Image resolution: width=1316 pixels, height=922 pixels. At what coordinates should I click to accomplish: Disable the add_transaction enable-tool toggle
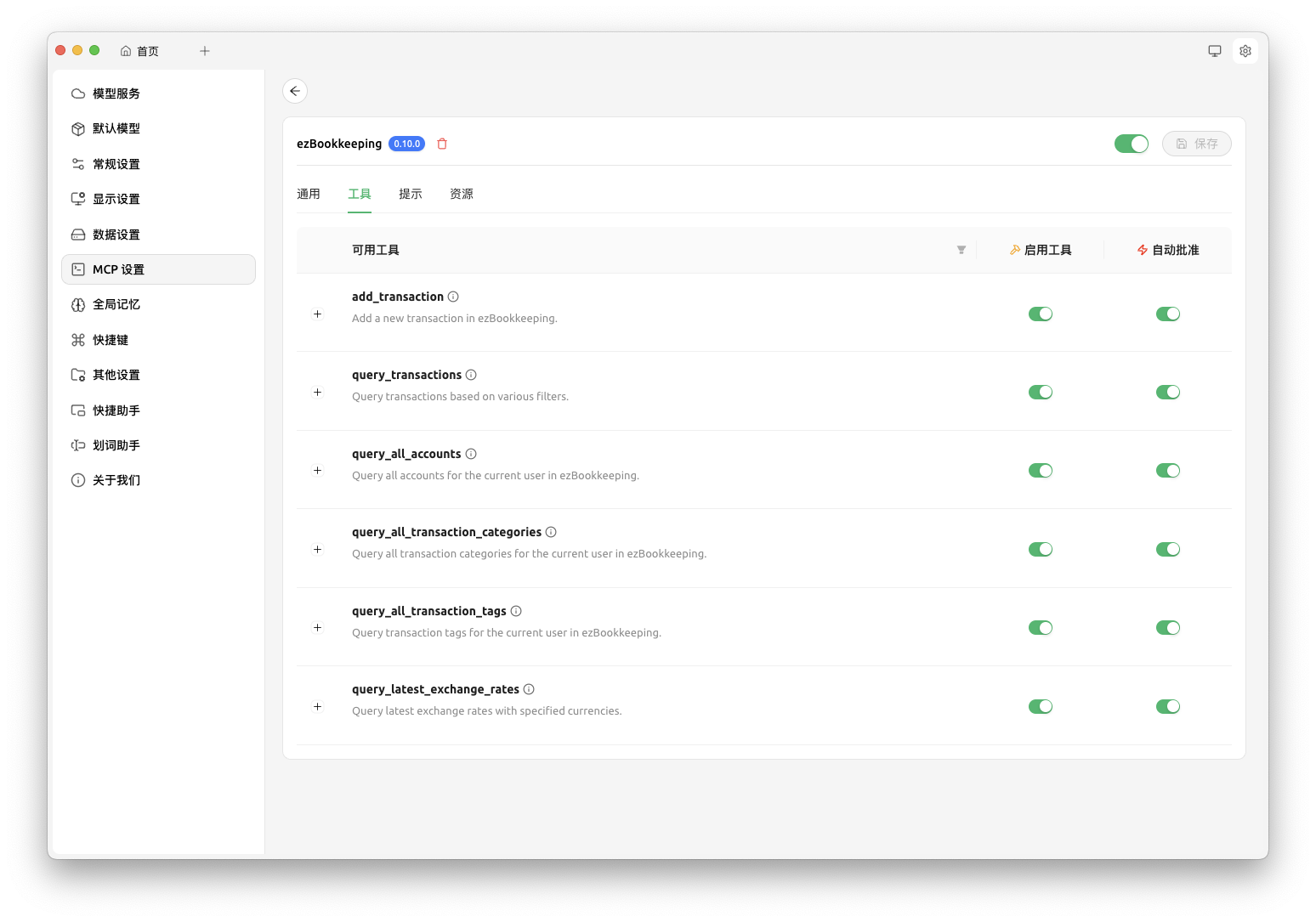pos(1040,314)
